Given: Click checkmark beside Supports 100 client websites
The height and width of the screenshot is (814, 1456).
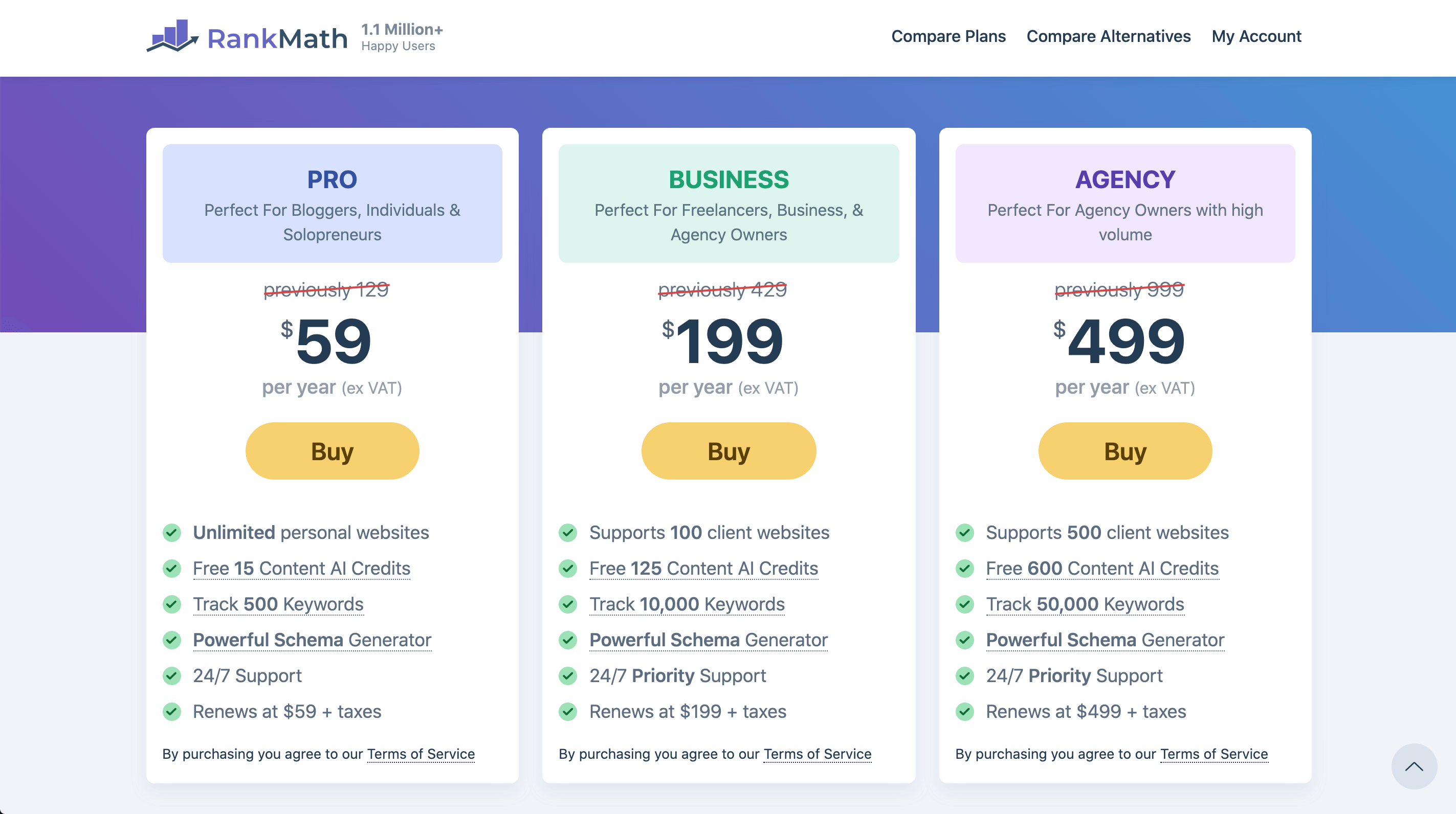Looking at the screenshot, I should click(x=568, y=532).
